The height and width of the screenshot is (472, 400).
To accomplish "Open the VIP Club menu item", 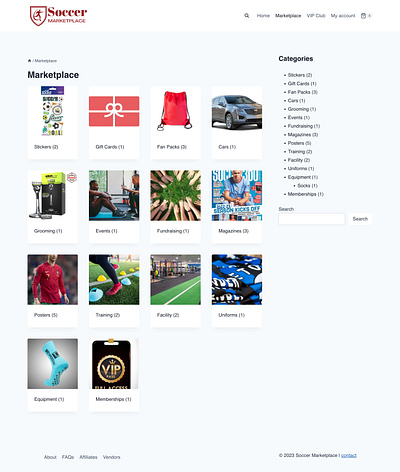I will tap(316, 16).
